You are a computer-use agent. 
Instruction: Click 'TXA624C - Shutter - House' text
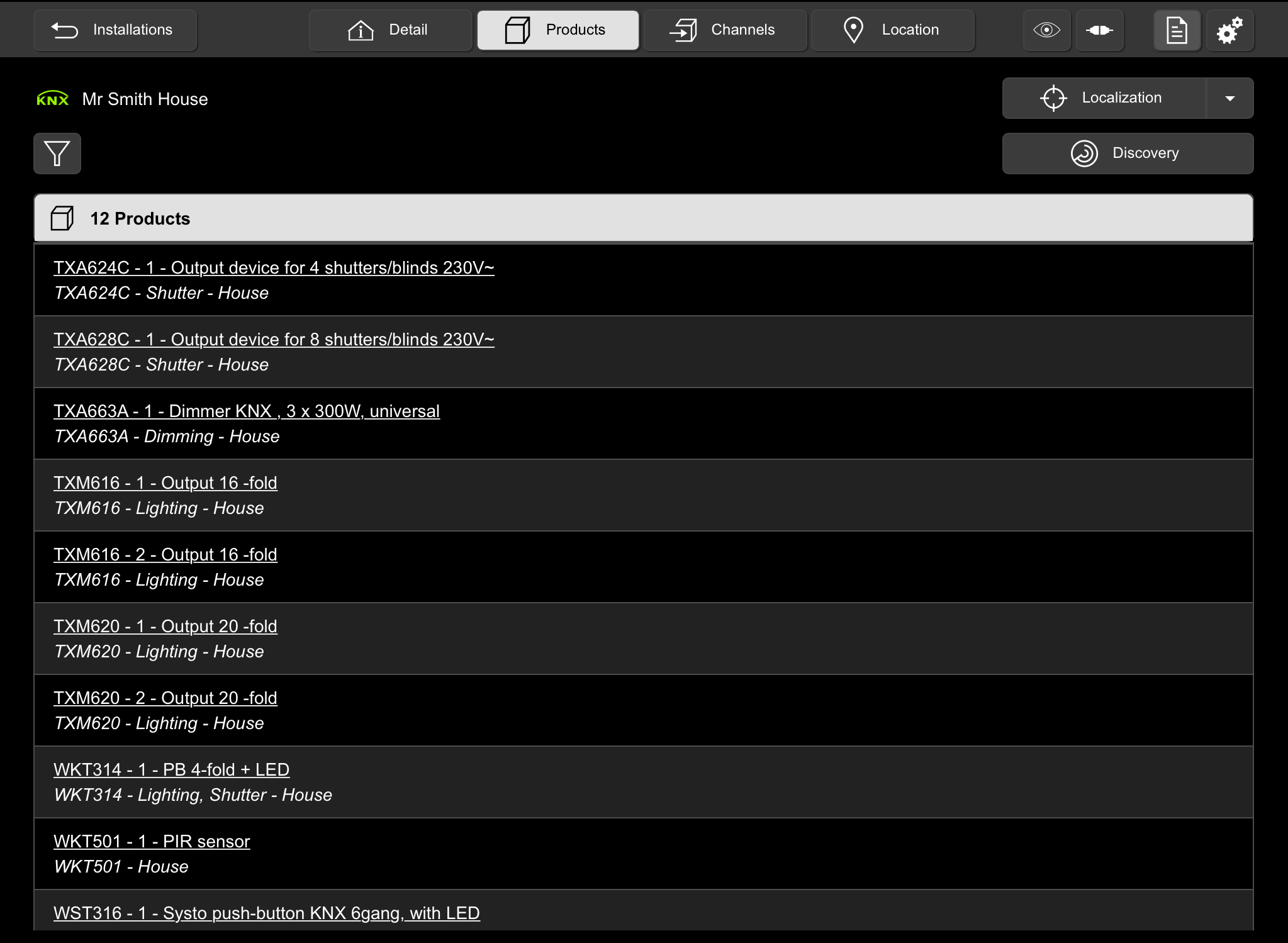[161, 293]
